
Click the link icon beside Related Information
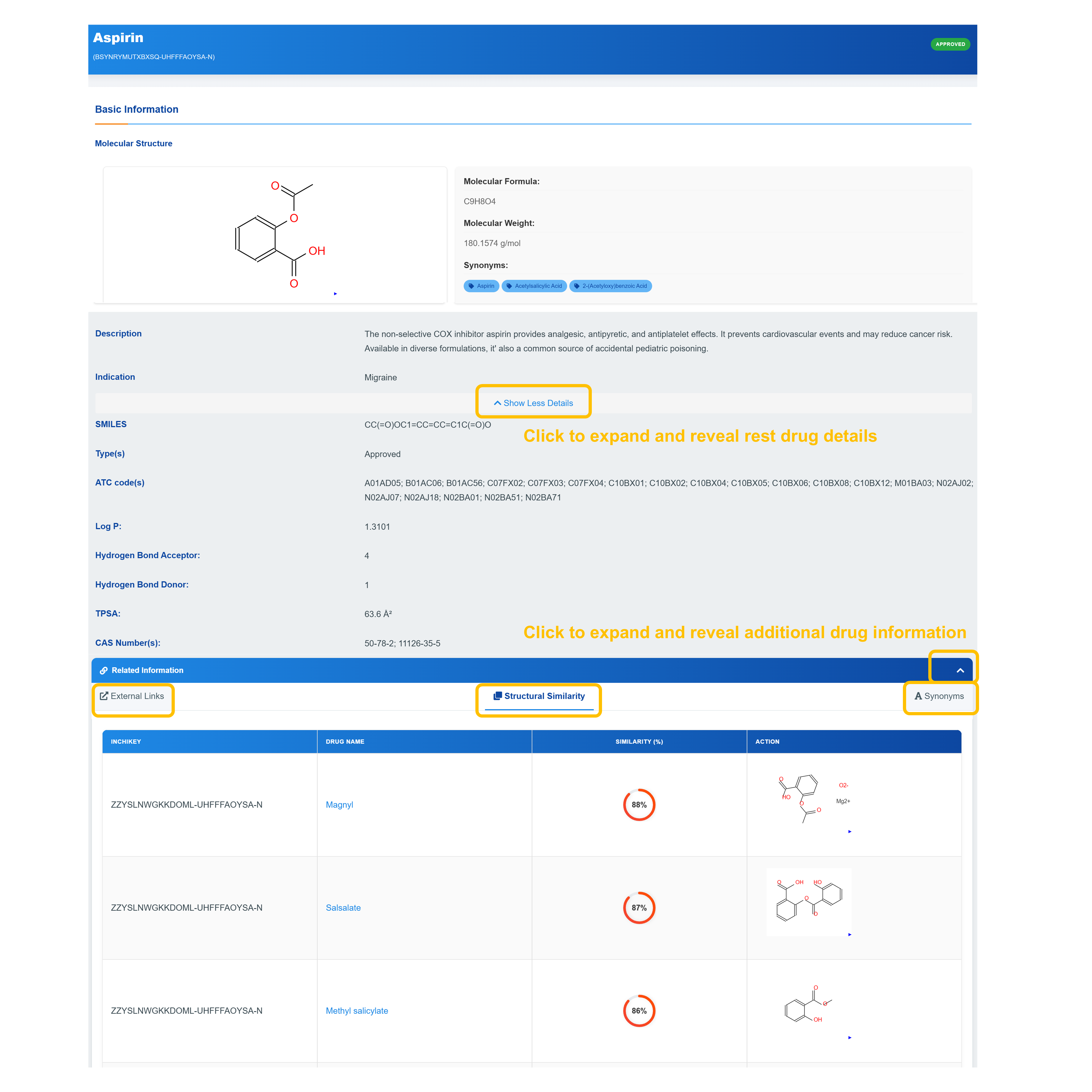pyautogui.click(x=104, y=670)
